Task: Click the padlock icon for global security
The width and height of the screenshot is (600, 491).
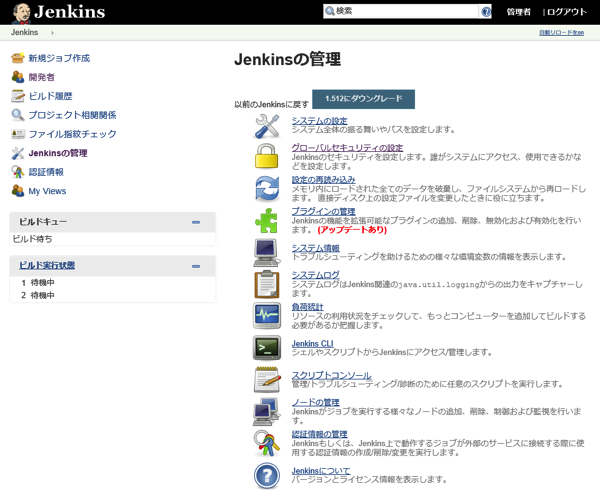Action: 267,156
